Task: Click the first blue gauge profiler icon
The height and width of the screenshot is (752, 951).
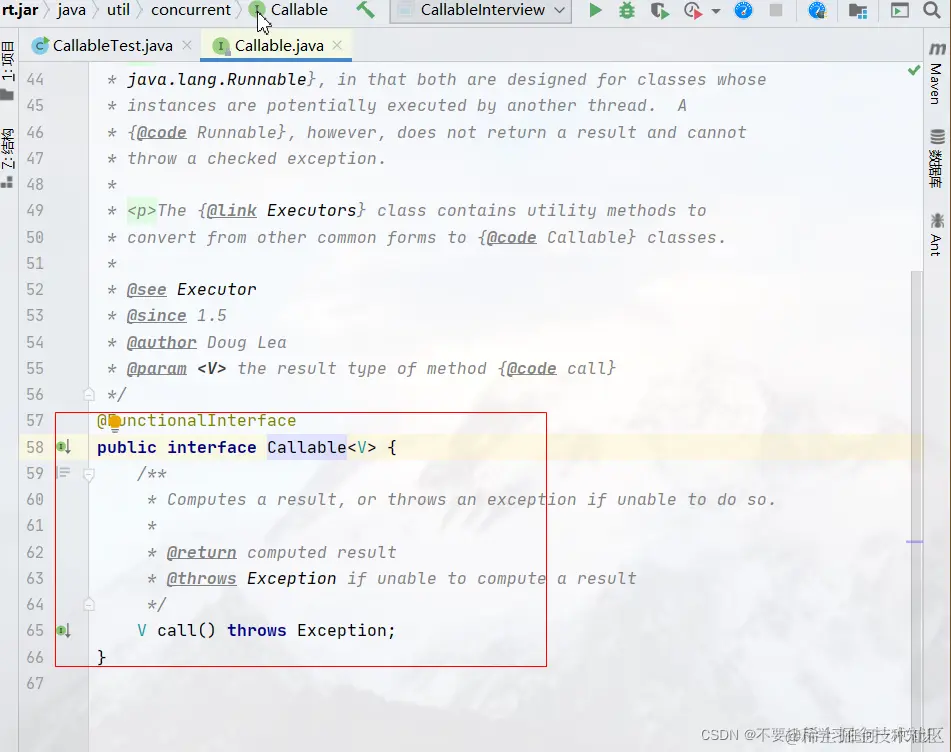Action: (744, 10)
